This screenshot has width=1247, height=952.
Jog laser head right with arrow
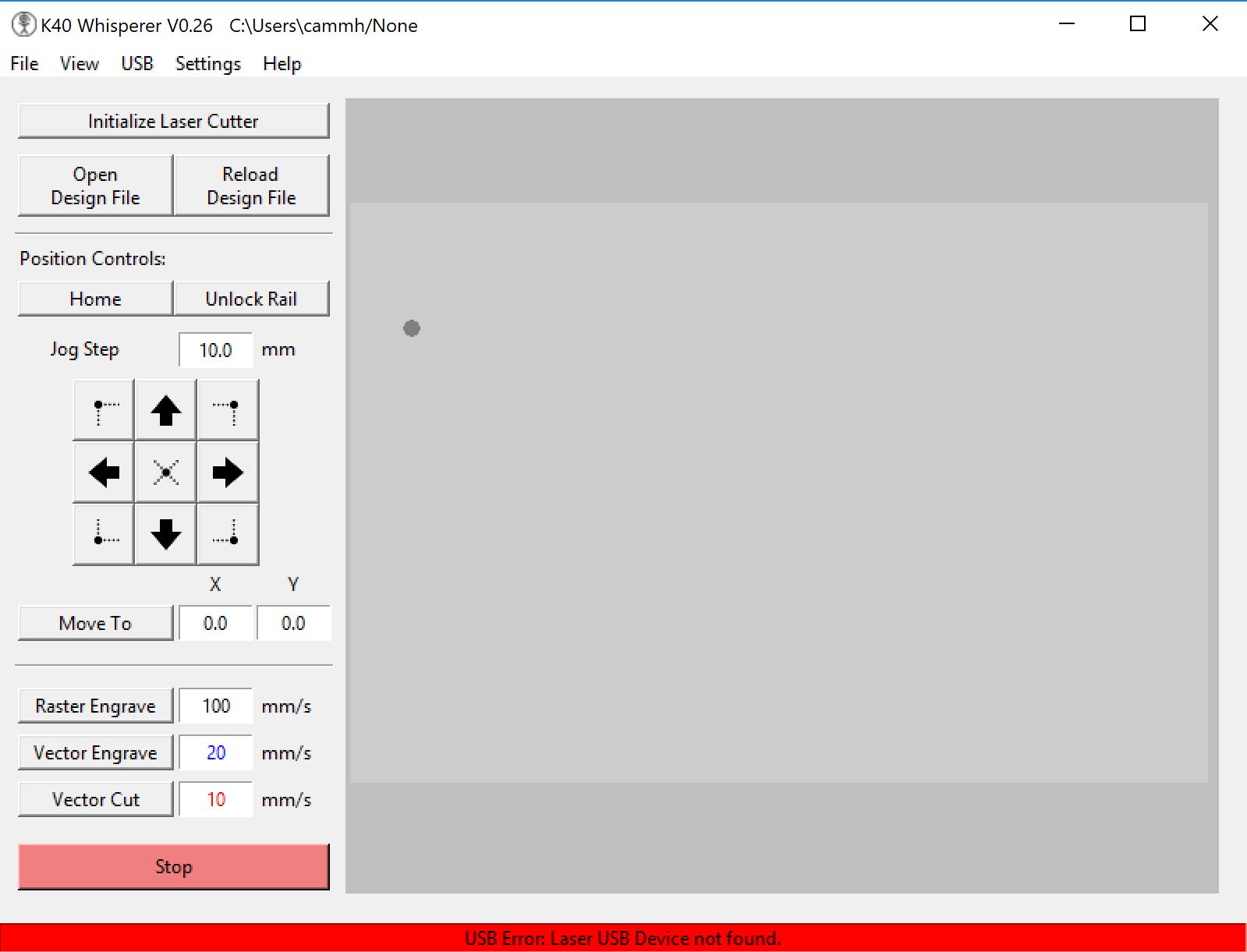(x=228, y=472)
